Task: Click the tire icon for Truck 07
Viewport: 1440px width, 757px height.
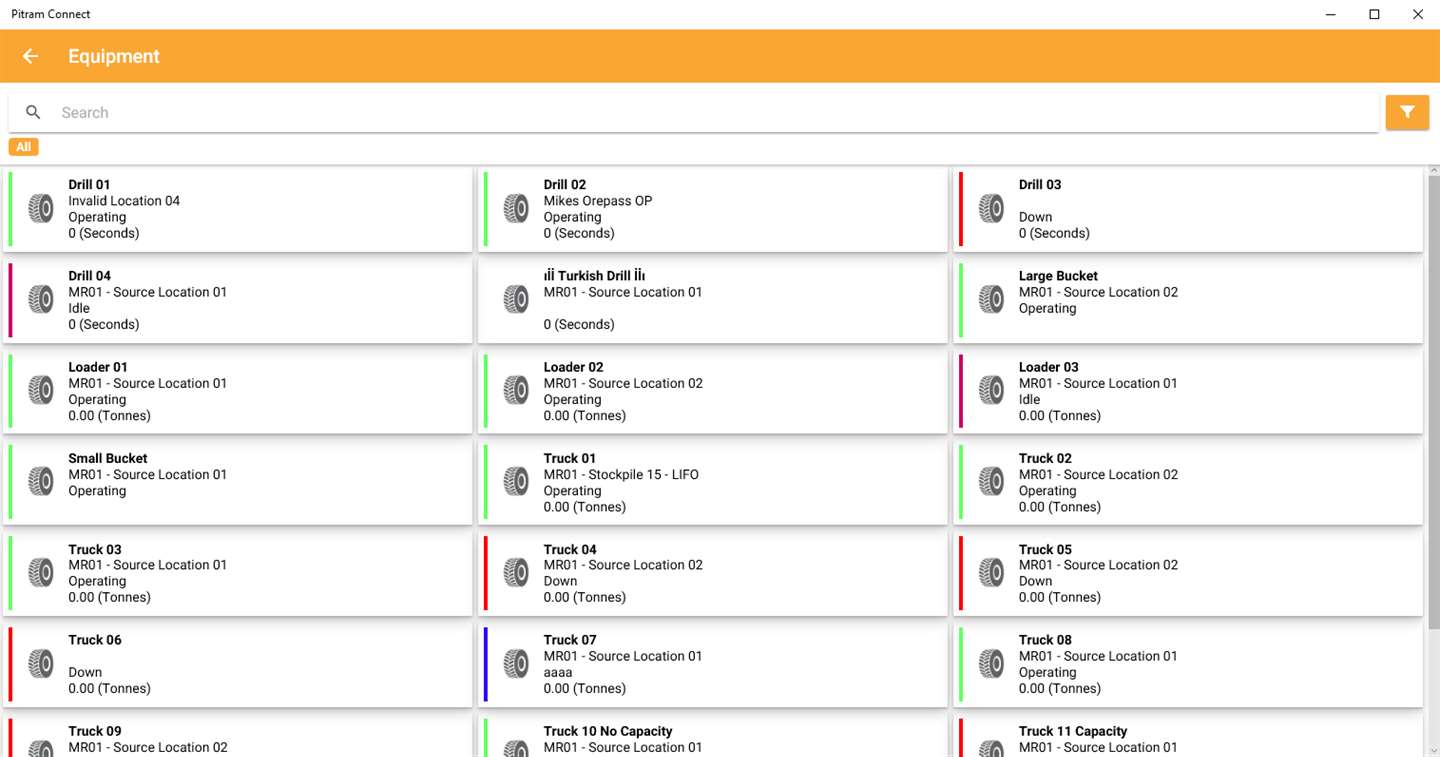Action: [x=516, y=663]
